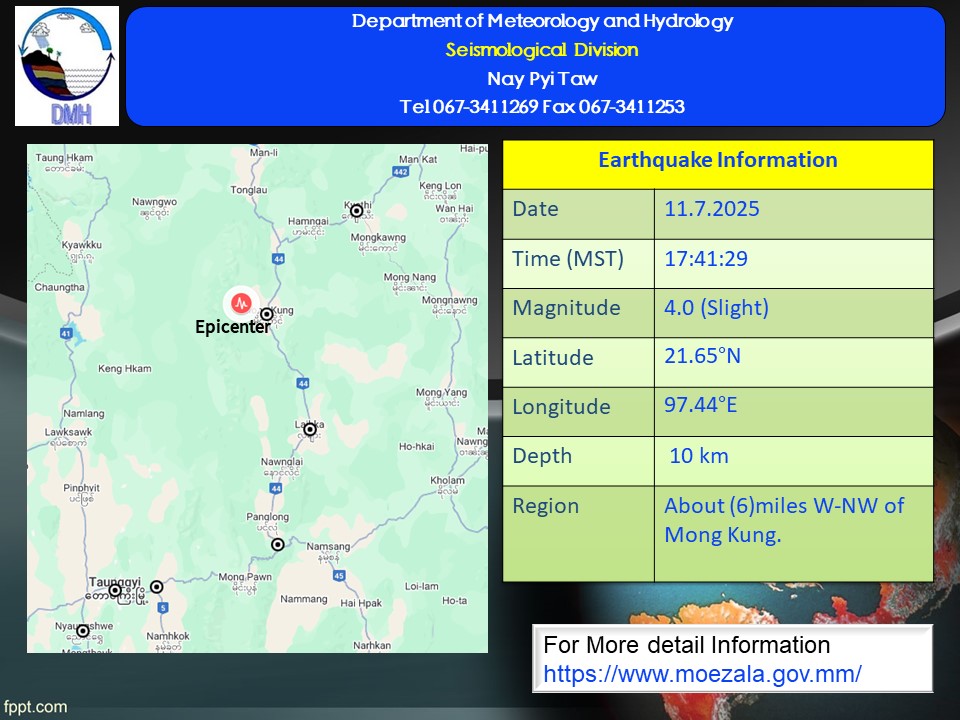The width and height of the screenshot is (960, 720).
Task: Click the route 5 shield near Taunggyi
Action: (162, 608)
